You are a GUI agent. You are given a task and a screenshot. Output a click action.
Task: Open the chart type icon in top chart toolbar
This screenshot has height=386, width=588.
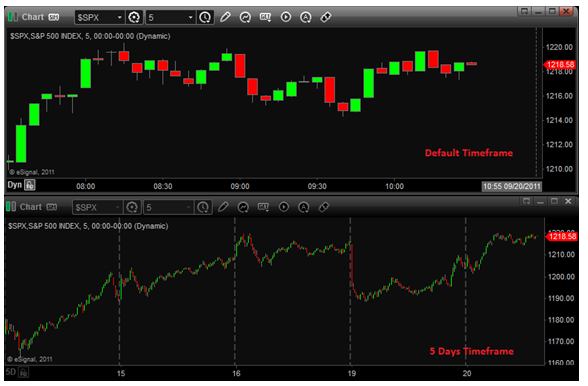pyautogui.click(x=266, y=17)
